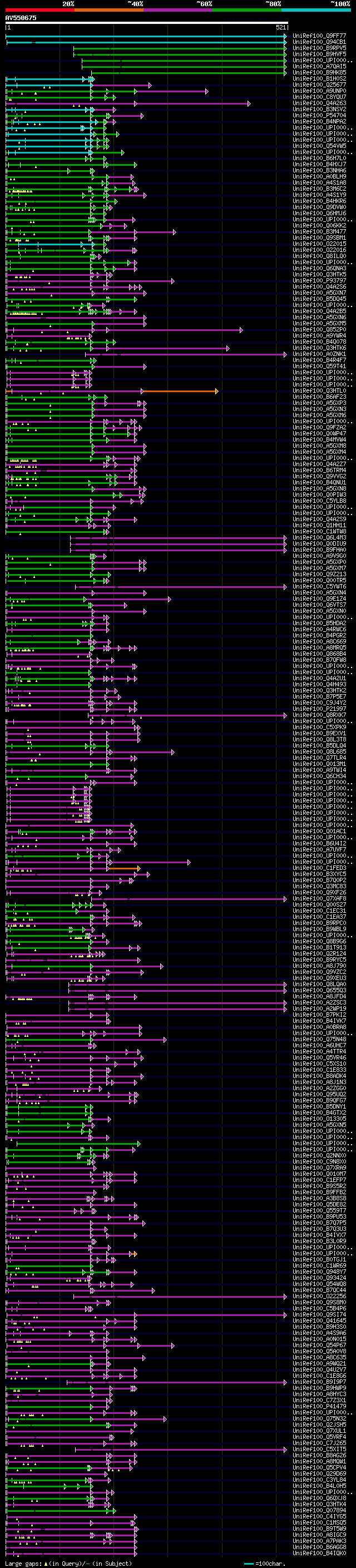Open hit UniRef100_B9HVF5
Image resolution: width=356 pixels, height=1568 pixels.
coord(319,54)
